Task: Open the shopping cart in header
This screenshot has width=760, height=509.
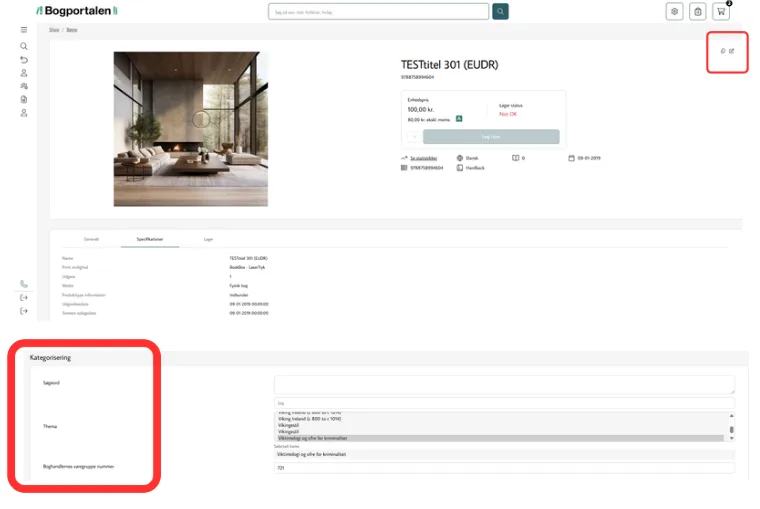Action: point(721,12)
